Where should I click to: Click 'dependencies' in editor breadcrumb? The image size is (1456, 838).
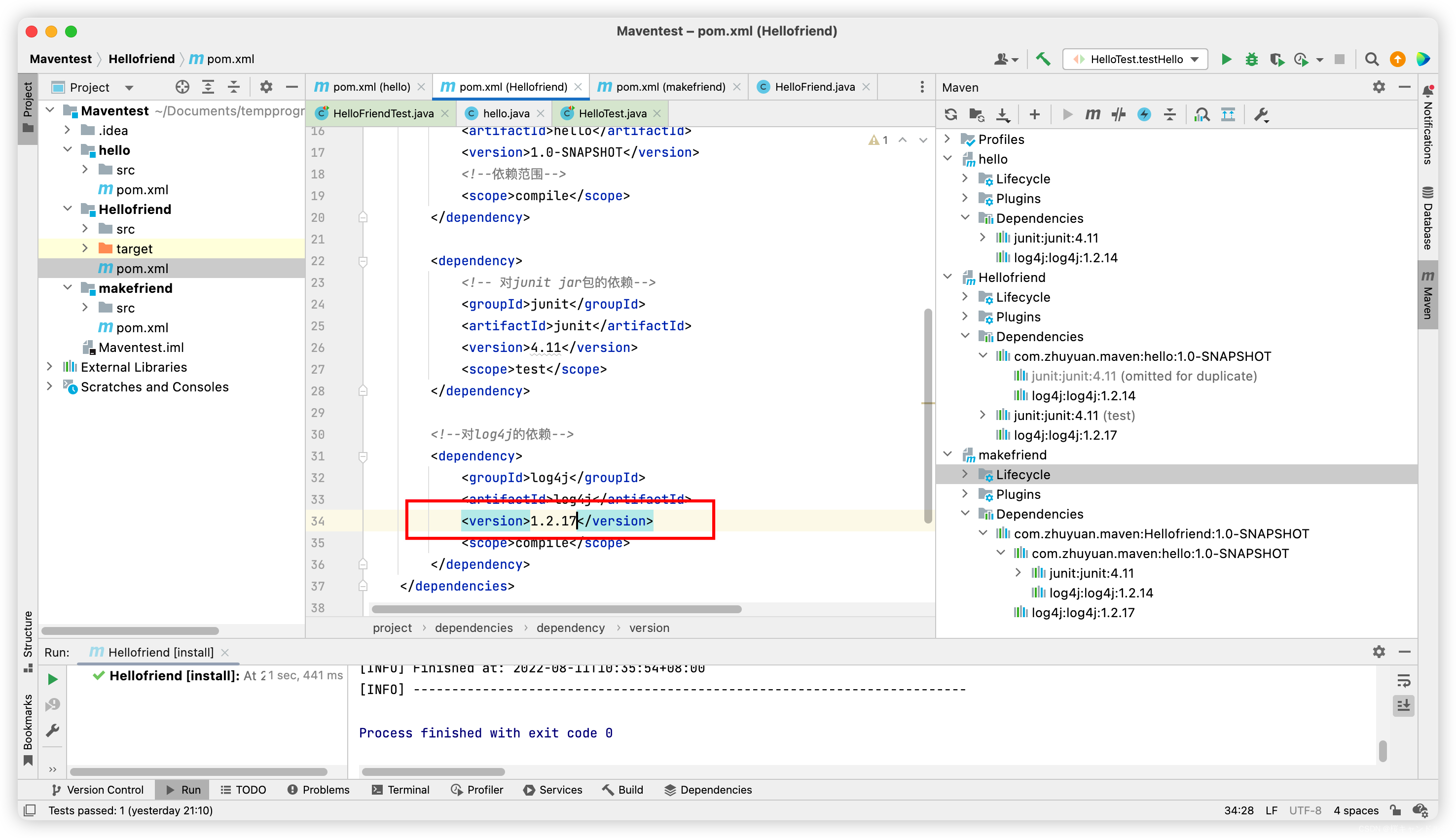click(473, 628)
